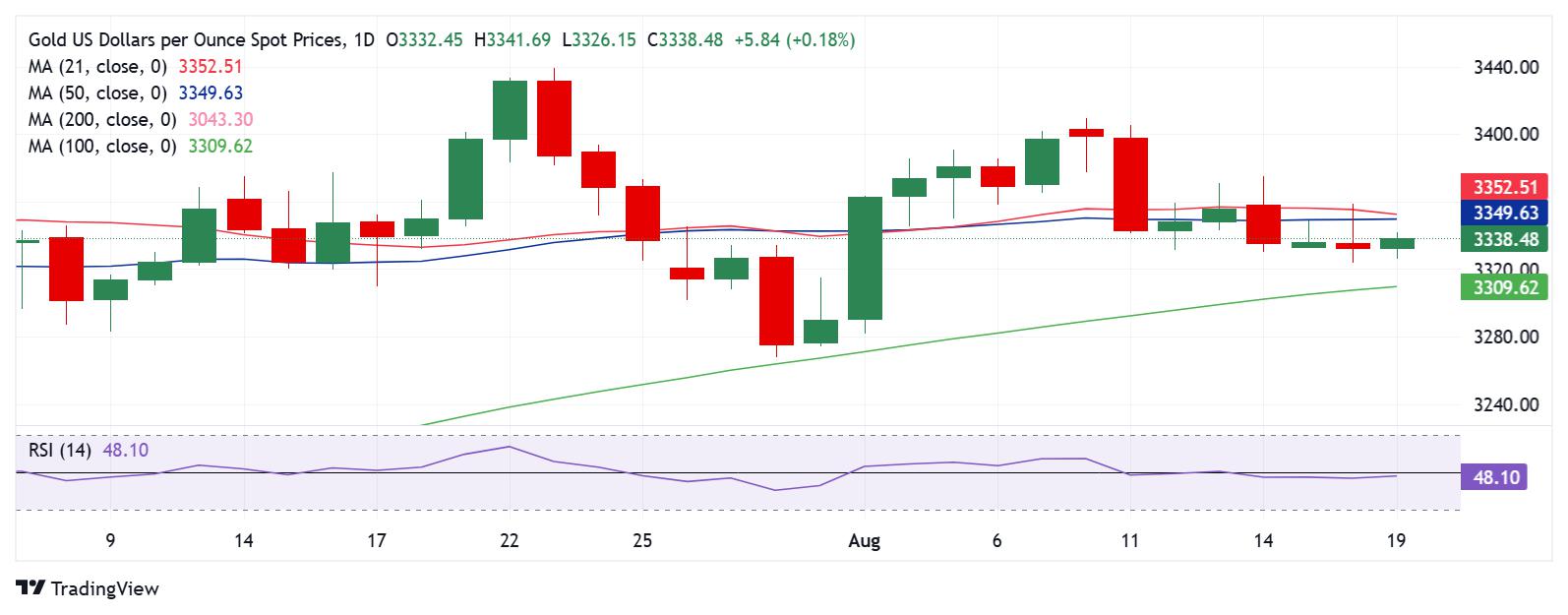Click the 19 date marker on the time axis
The width and height of the screenshot is (1568, 615).
pyautogui.click(x=1396, y=540)
